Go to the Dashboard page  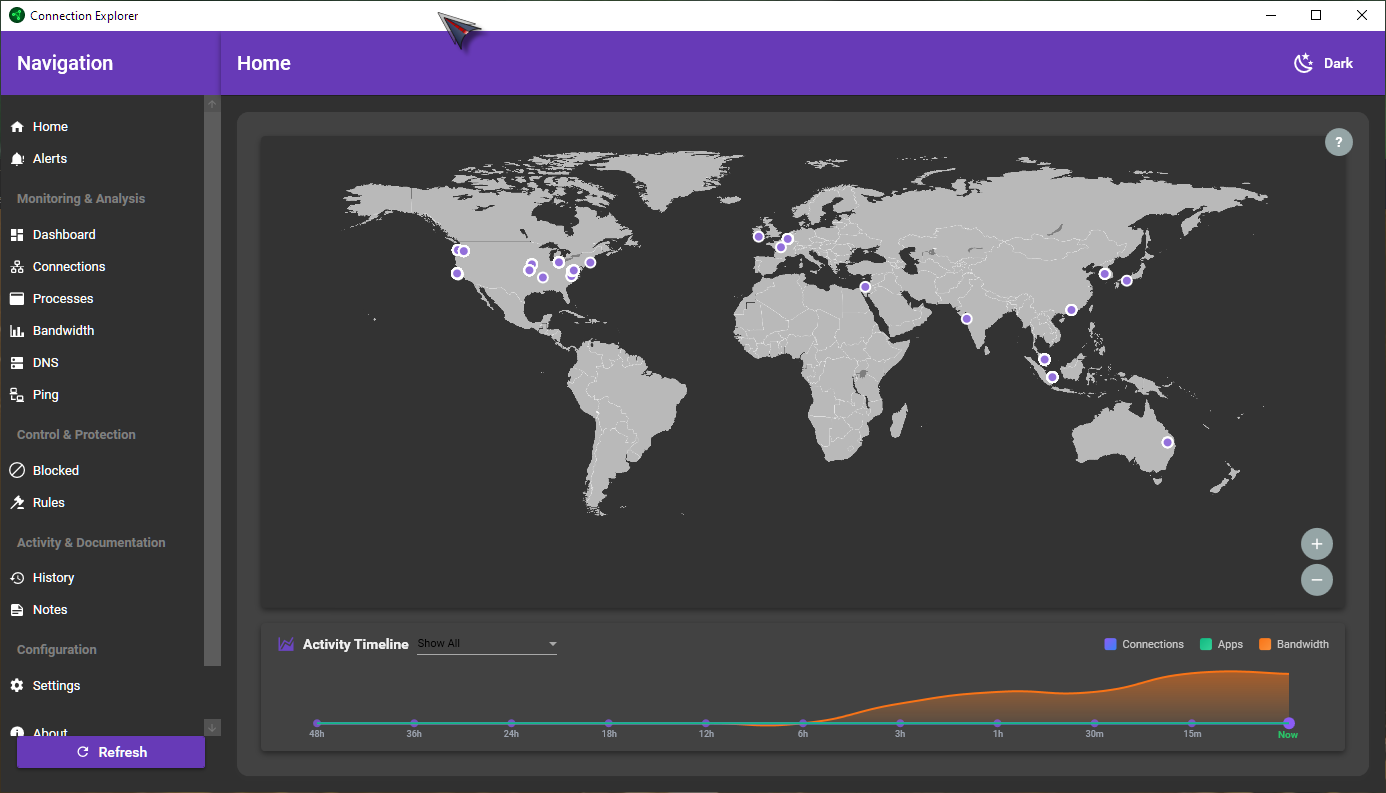[x=64, y=235]
